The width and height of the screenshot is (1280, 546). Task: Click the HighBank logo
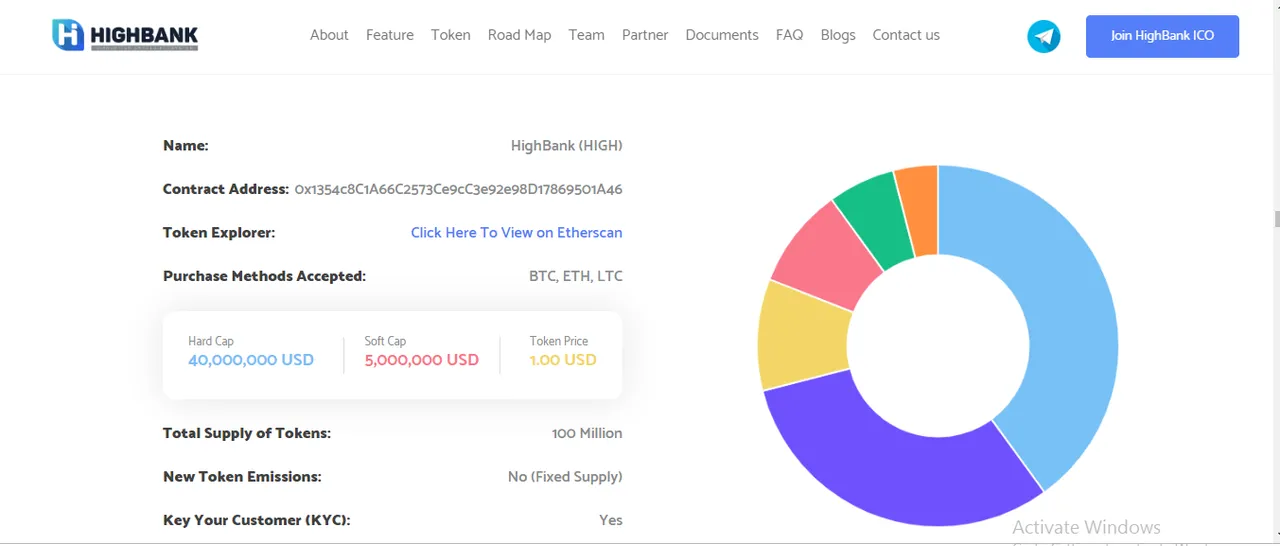[125, 35]
